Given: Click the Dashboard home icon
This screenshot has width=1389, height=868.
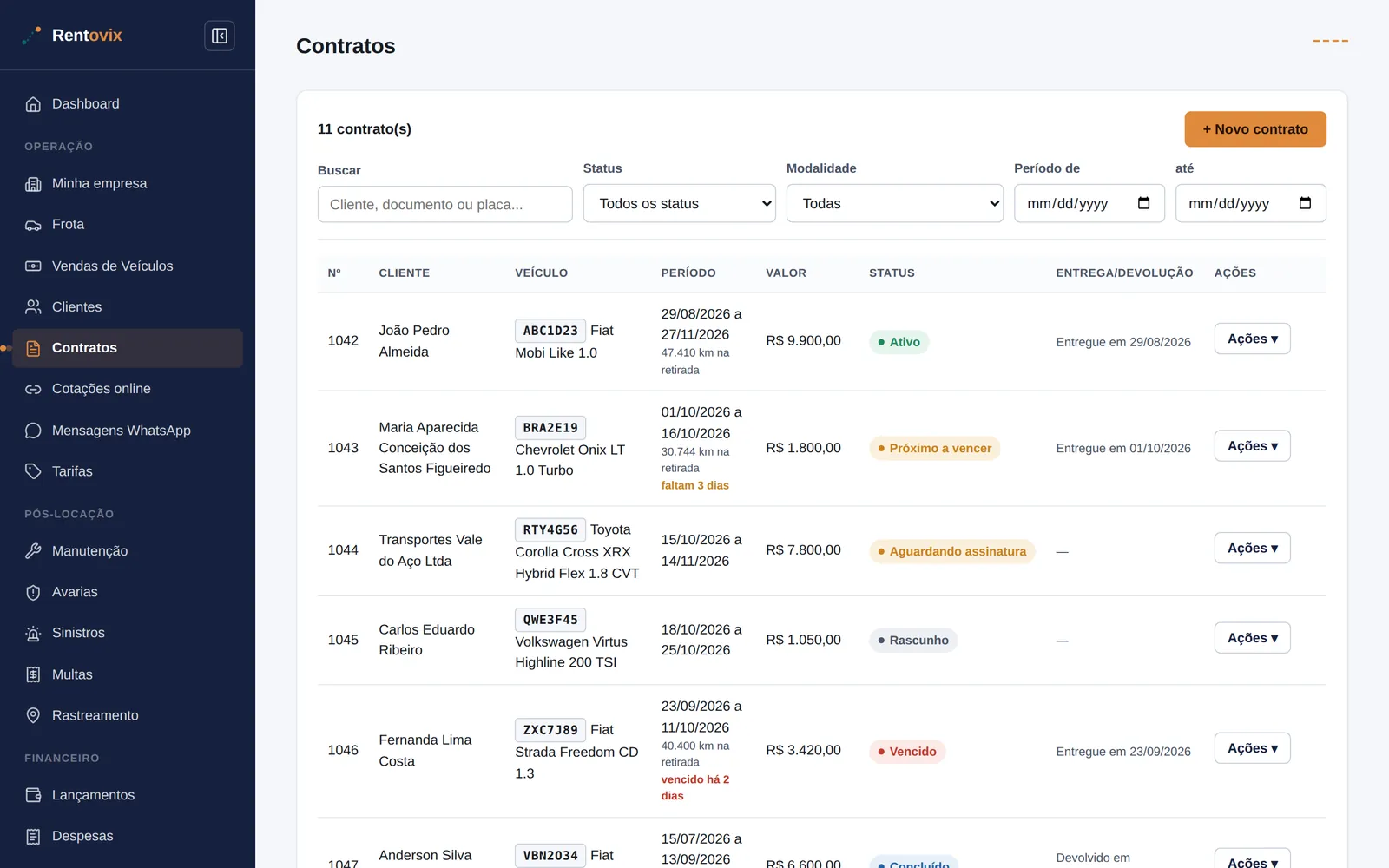Looking at the screenshot, I should [x=33, y=104].
